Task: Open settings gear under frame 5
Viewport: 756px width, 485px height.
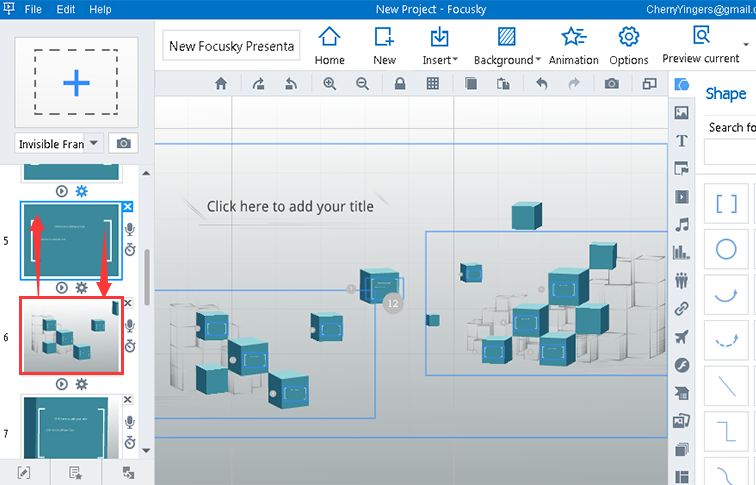Action: (x=81, y=288)
